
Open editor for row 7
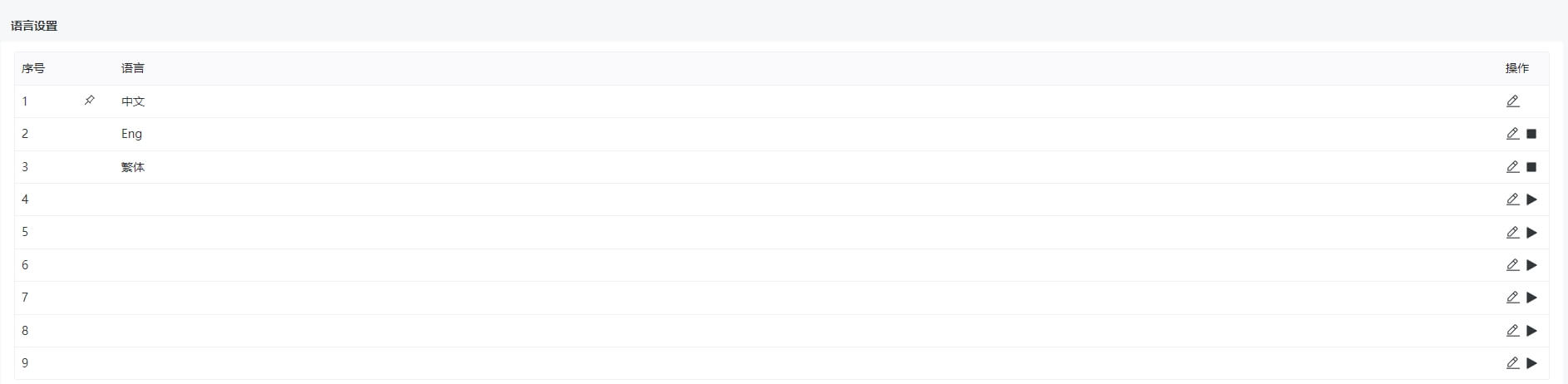1512,298
